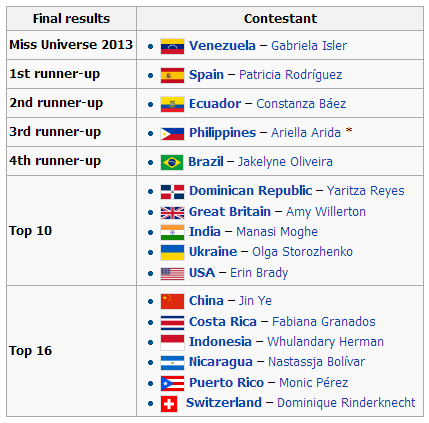Open the Erin Brady link
Image resolution: width=429 pixels, height=423 pixels.
259,273
